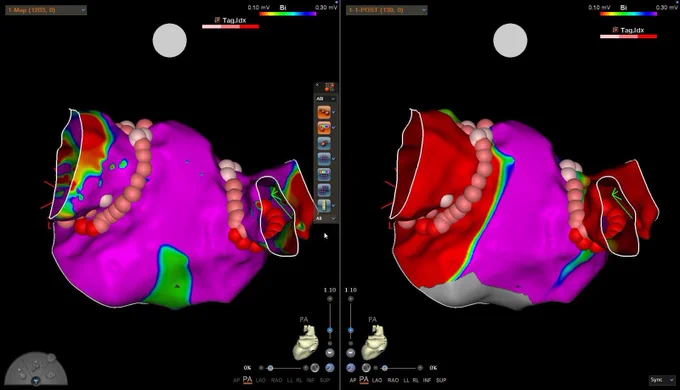Expand arrow beside the purple grid icon
This screenshot has width=680, height=390.
pos(333,159)
